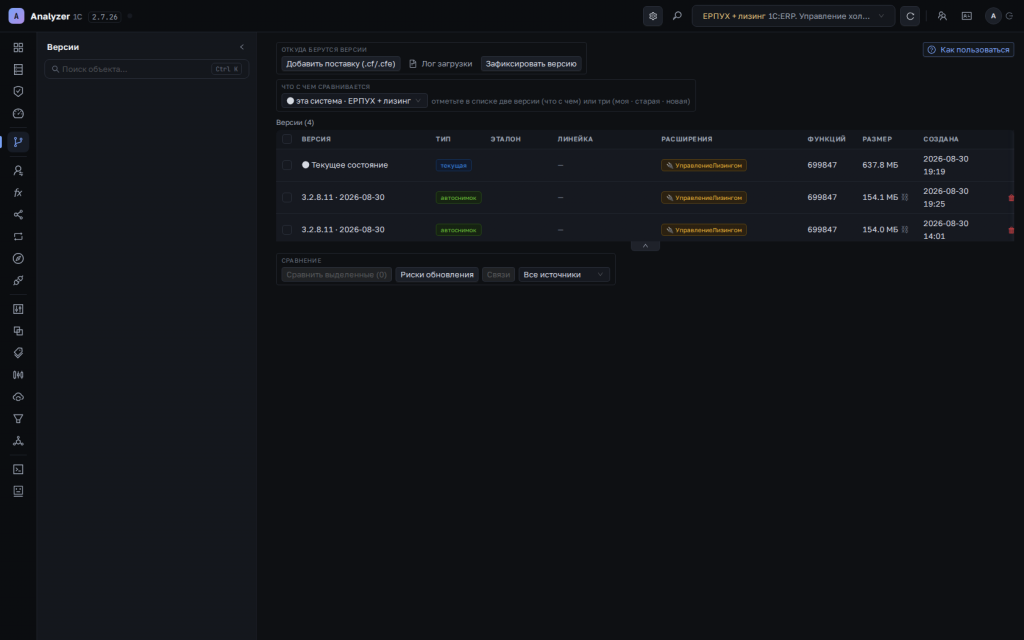Open the fx functions section in the sidebar
The width and height of the screenshot is (1024, 640).
point(18,193)
